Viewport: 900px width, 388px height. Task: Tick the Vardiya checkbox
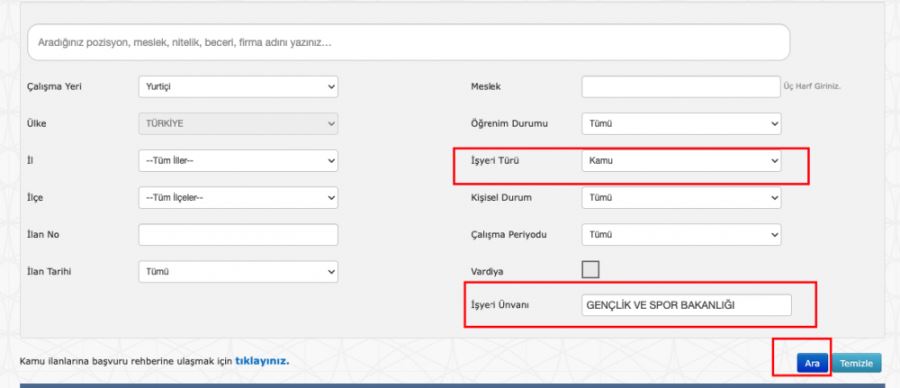(x=591, y=269)
